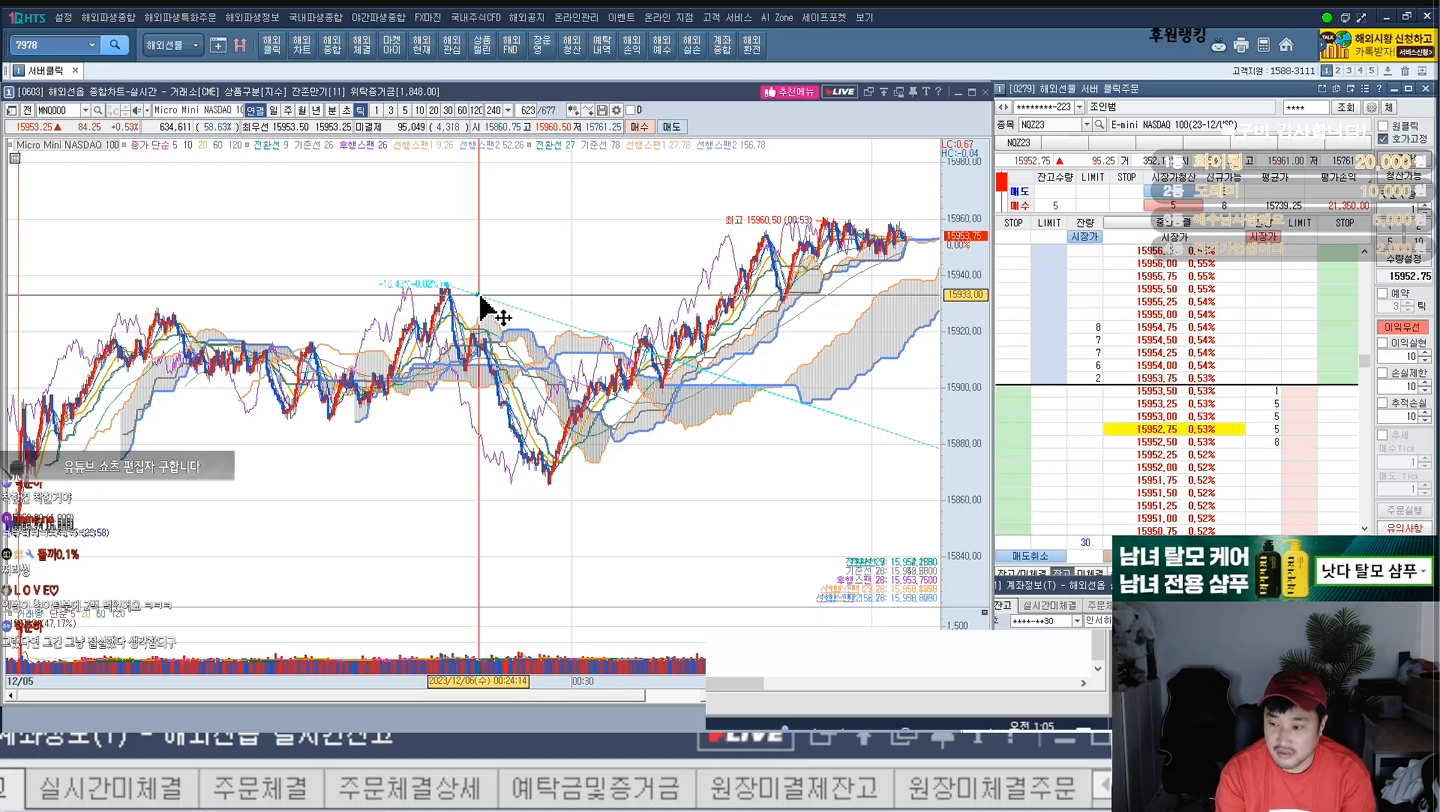Click the chatbot robot icon
1440x812 pixels.
(x=1219, y=45)
